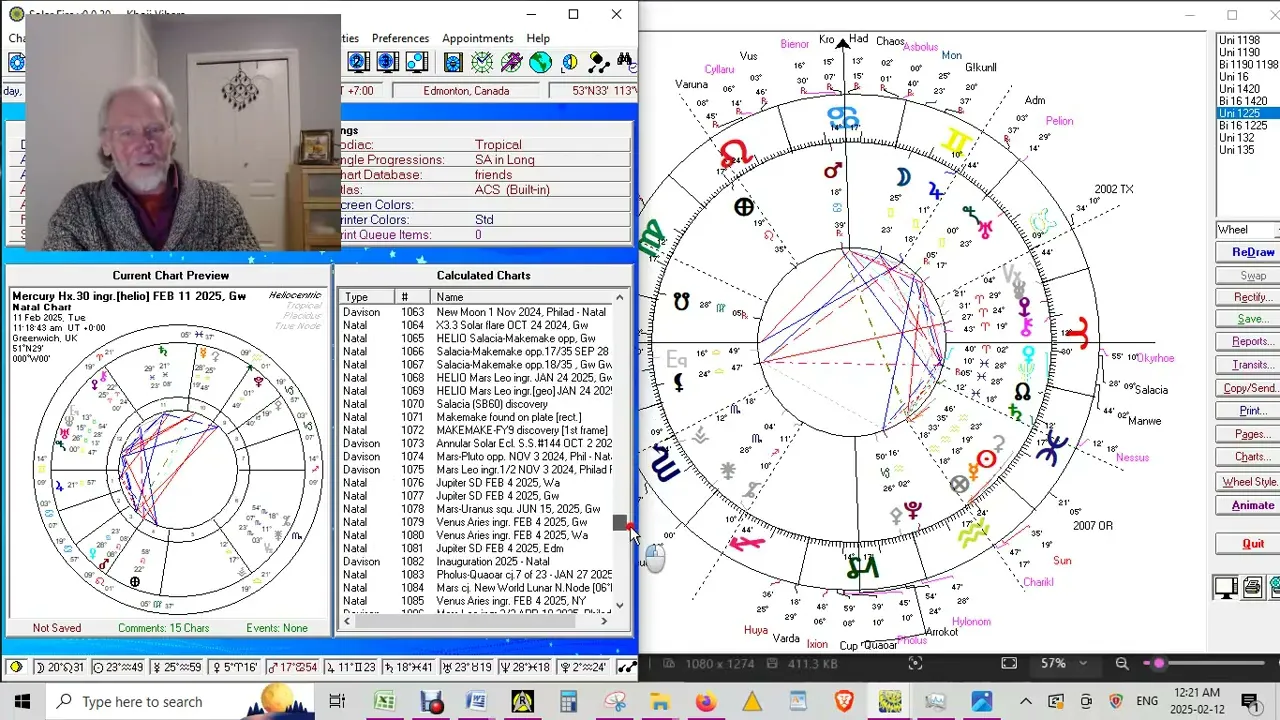
Task: Open the Help menu
Action: [x=538, y=38]
